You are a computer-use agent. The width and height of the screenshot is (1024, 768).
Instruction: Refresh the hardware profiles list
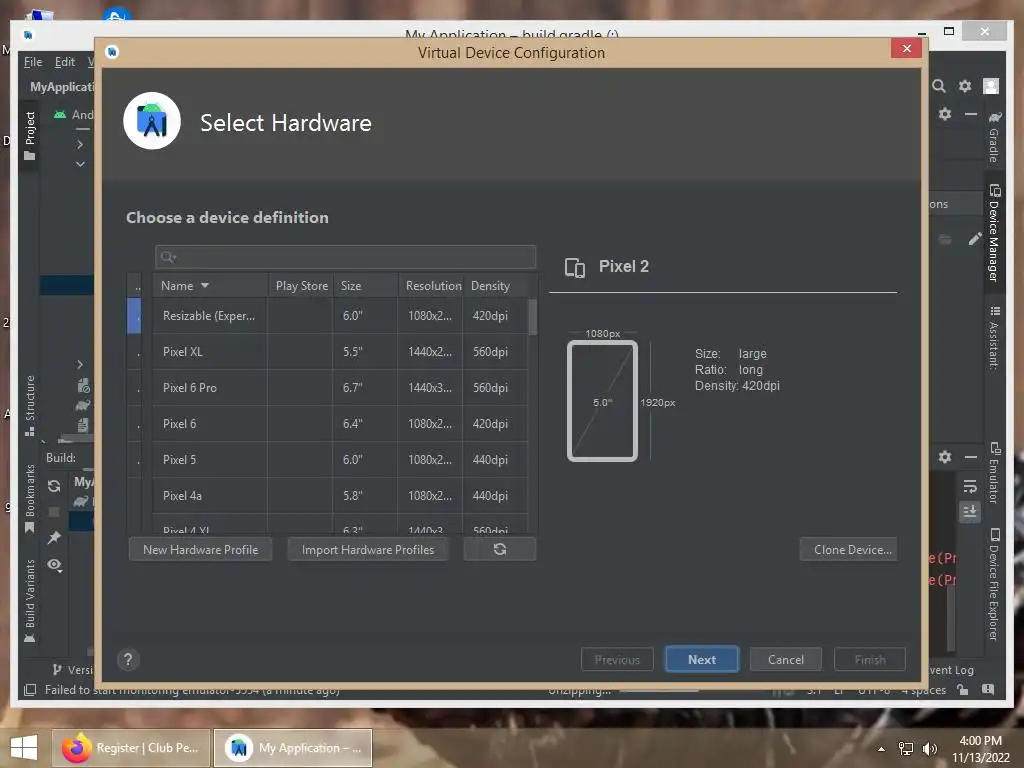500,549
